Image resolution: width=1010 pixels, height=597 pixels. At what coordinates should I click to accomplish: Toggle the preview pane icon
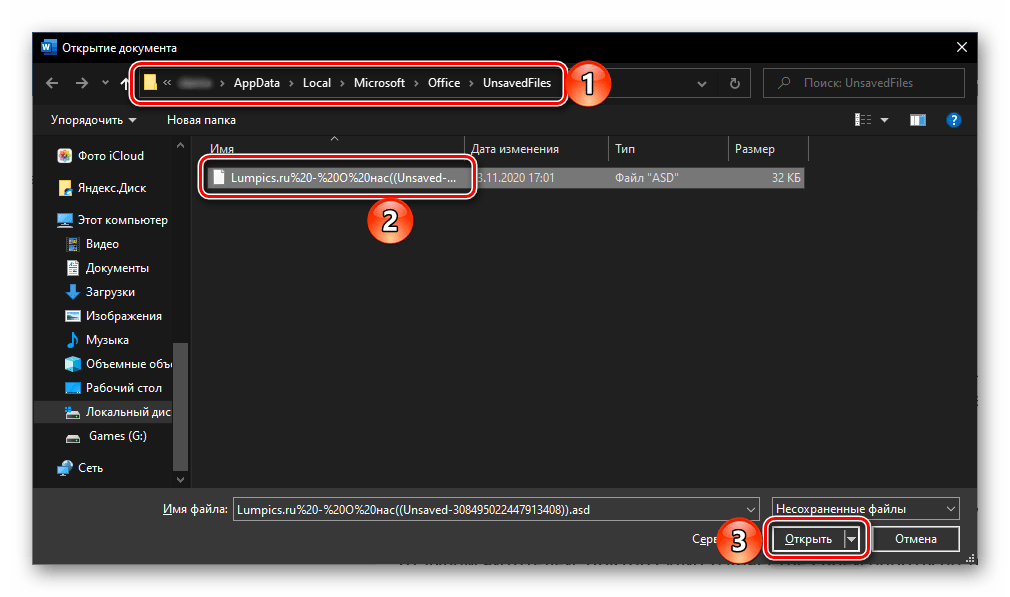coord(917,120)
